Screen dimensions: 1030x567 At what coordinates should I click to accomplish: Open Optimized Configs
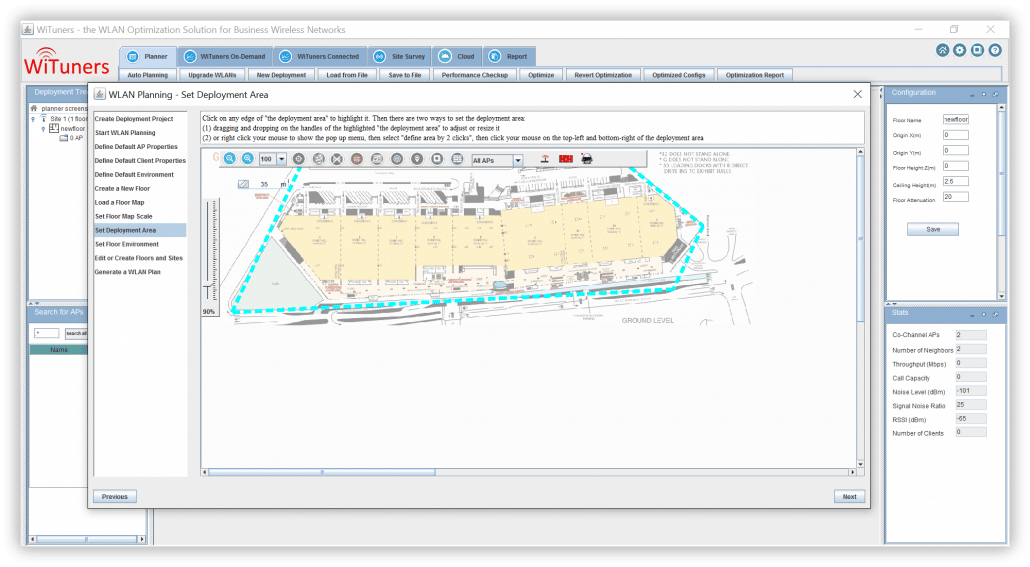[x=679, y=75]
